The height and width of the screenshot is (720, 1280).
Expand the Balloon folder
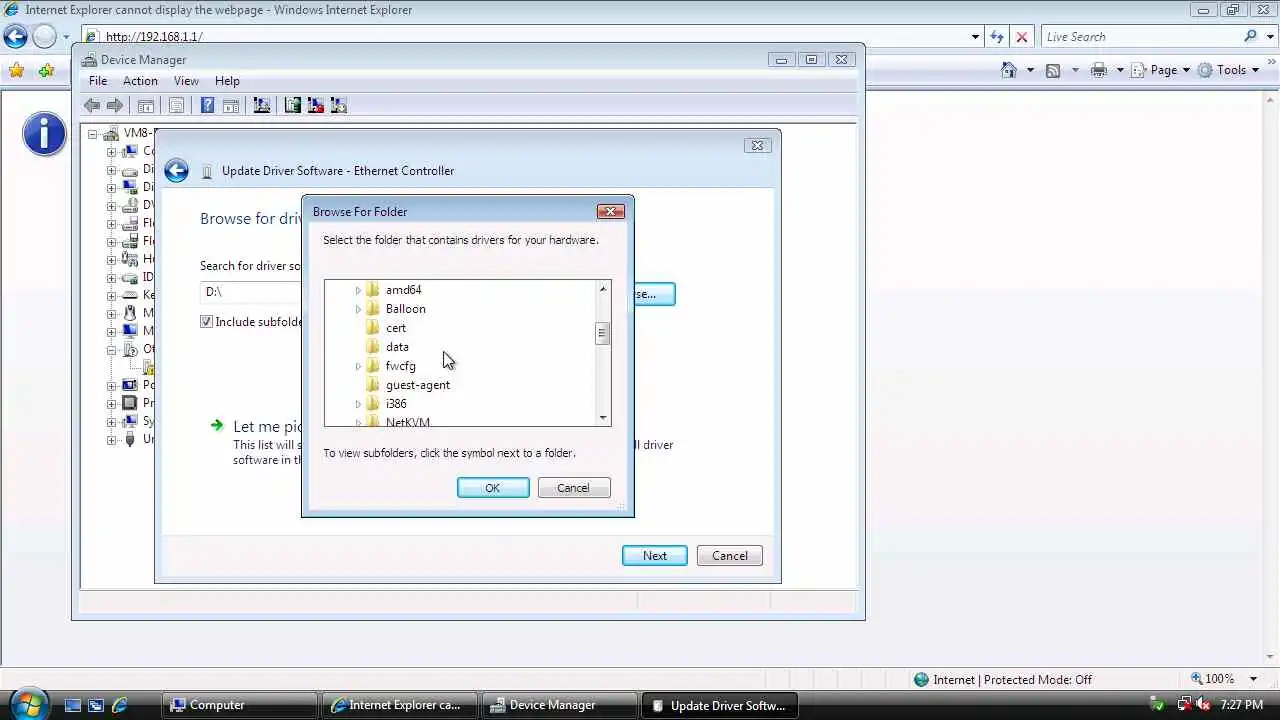tap(358, 309)
